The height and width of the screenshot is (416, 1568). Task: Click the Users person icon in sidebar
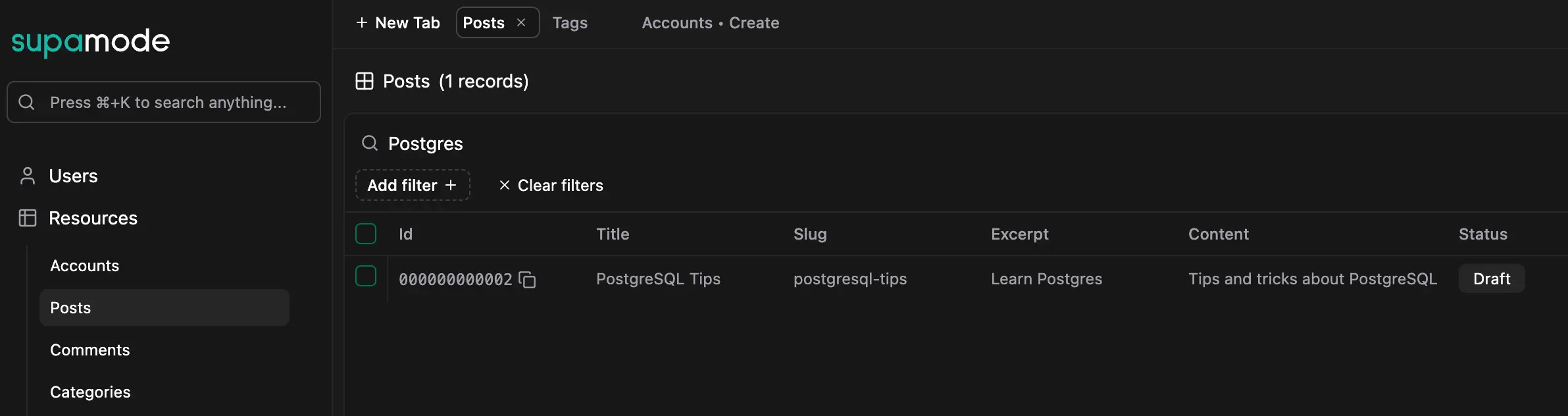28,176
